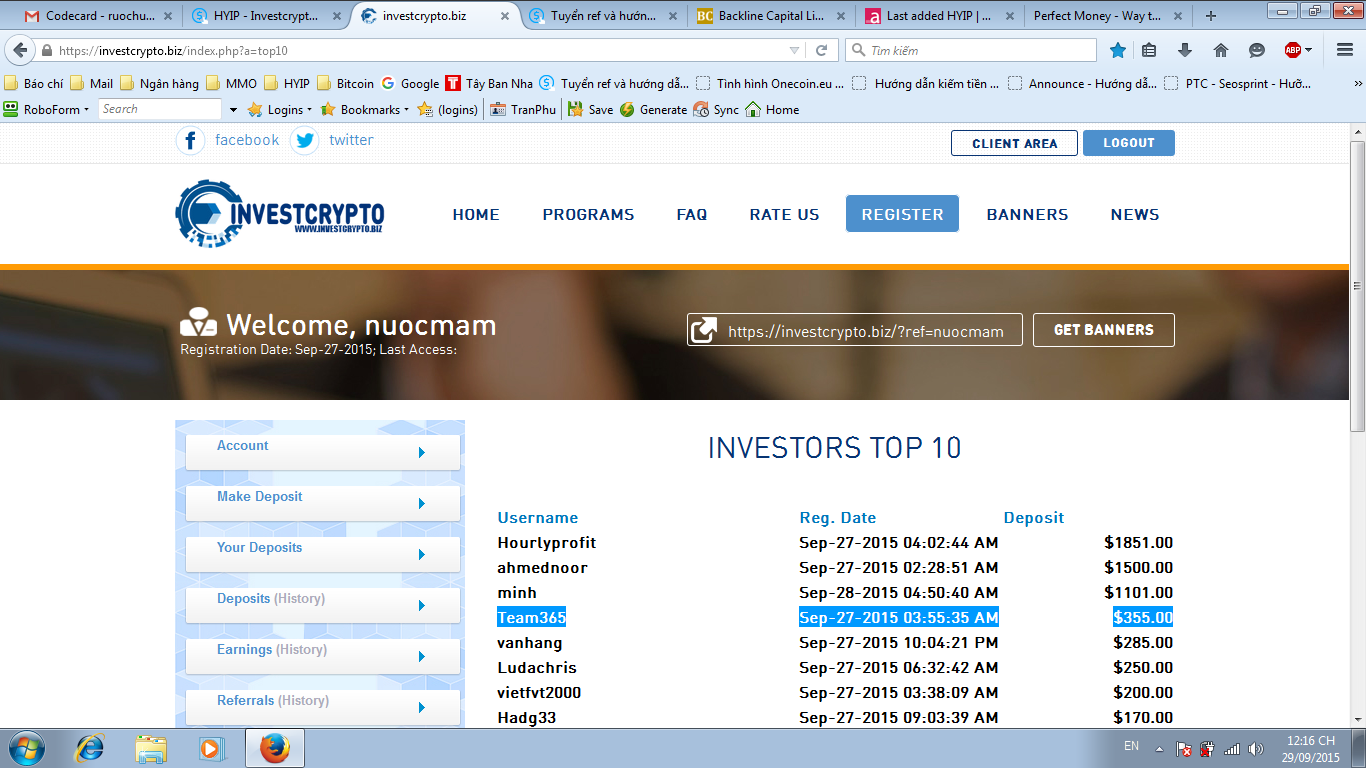Switch to the Perfect Money tab
The width and height of the screenshot is (1366, 768).
(x=1106, y=16)
